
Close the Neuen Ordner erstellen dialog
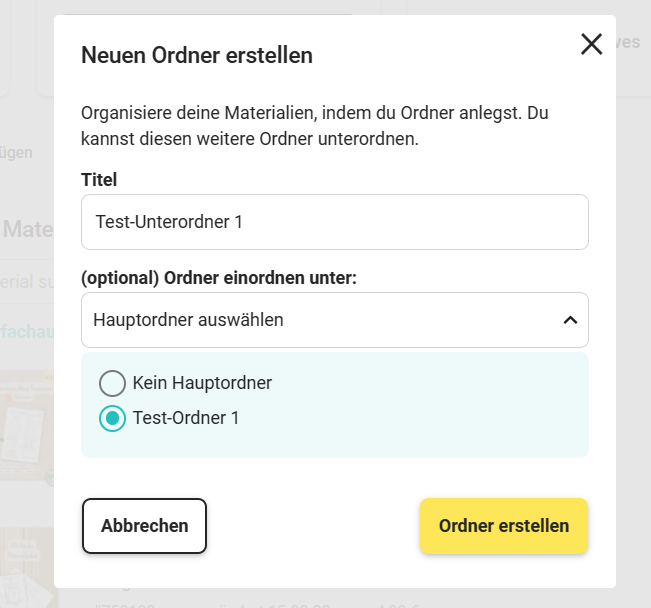pyautogui.click(x=591, y=44)
